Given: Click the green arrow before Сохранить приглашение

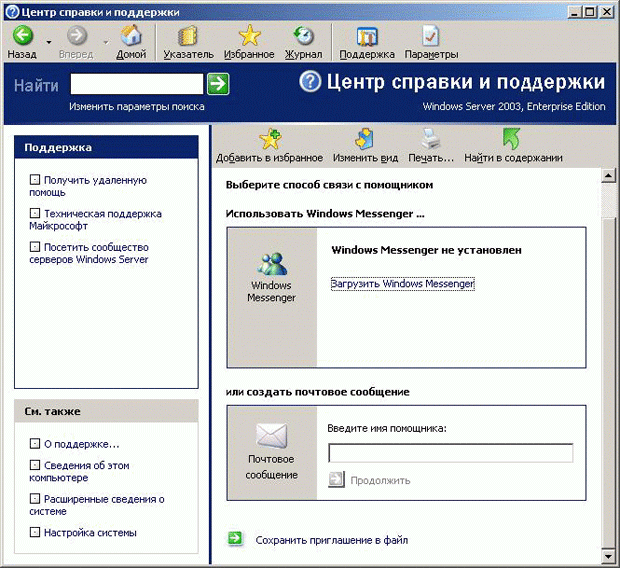Looking at the screenshot, I should [236, 538].
